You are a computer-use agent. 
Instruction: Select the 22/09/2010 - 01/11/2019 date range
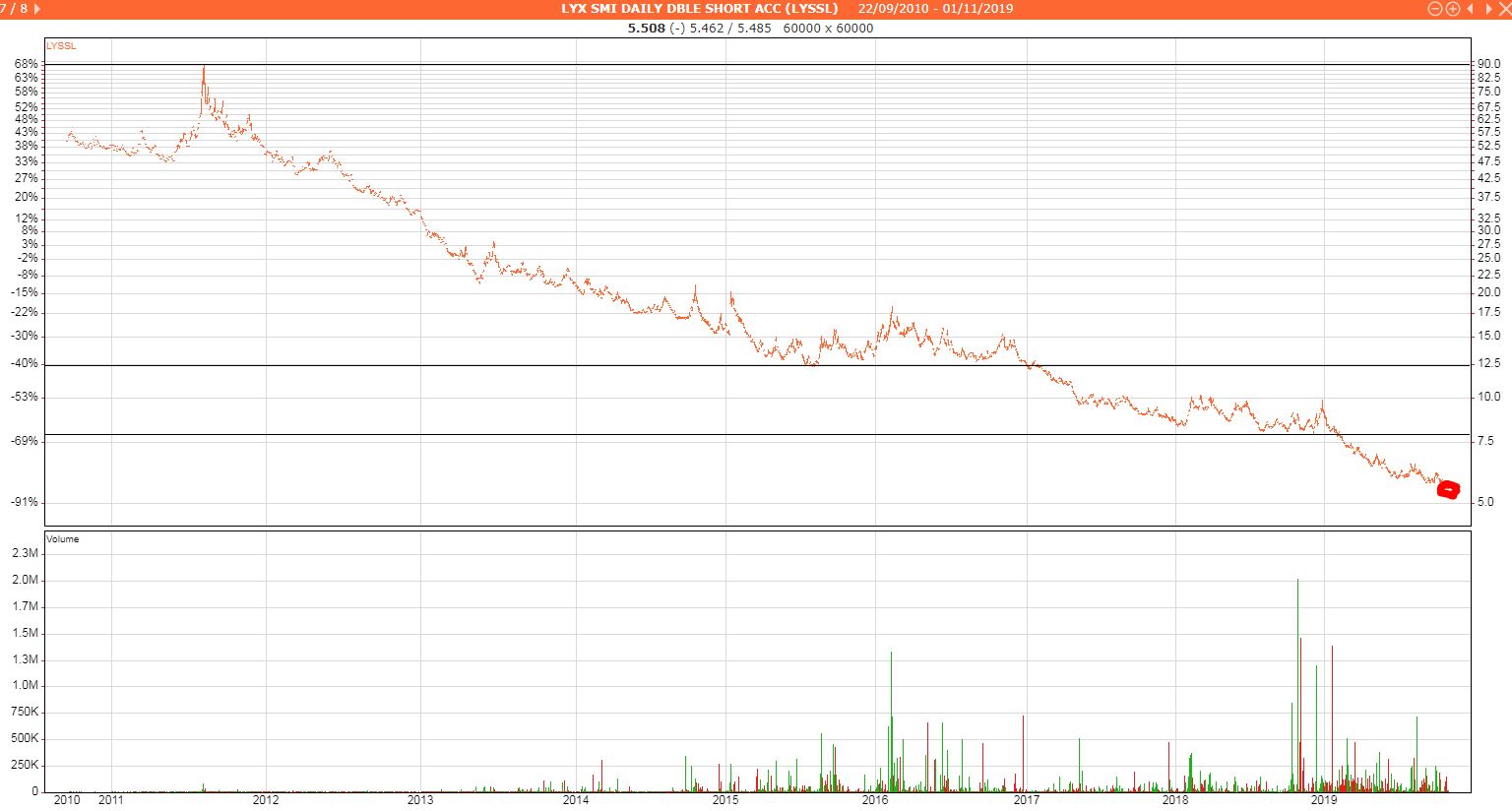[934, 9]
